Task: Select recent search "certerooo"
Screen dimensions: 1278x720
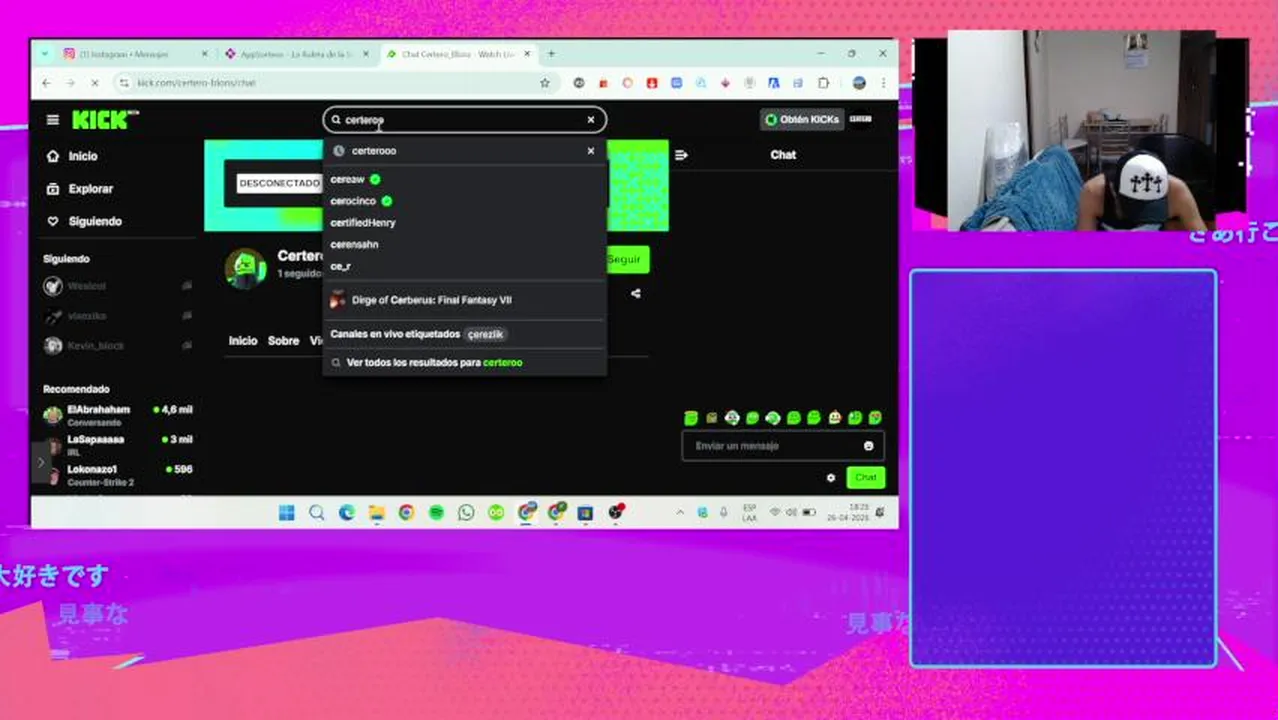Action: [374, 151]
